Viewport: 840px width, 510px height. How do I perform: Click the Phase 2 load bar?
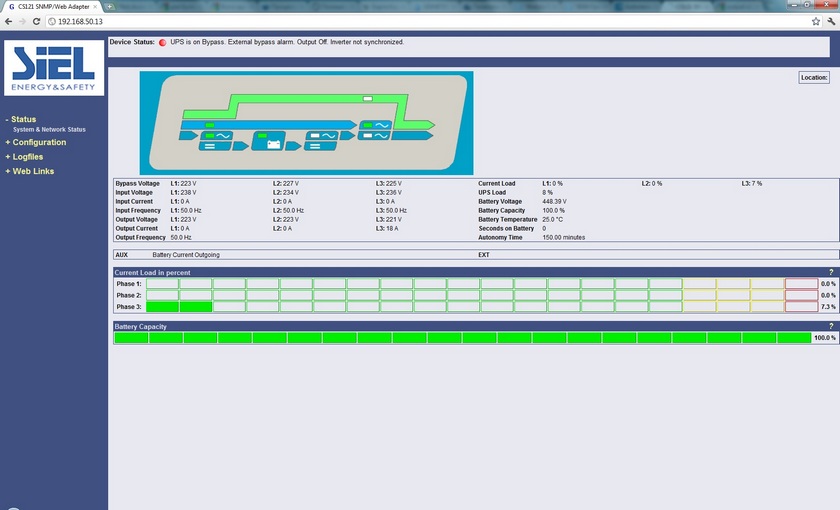(x=482, y=295)
